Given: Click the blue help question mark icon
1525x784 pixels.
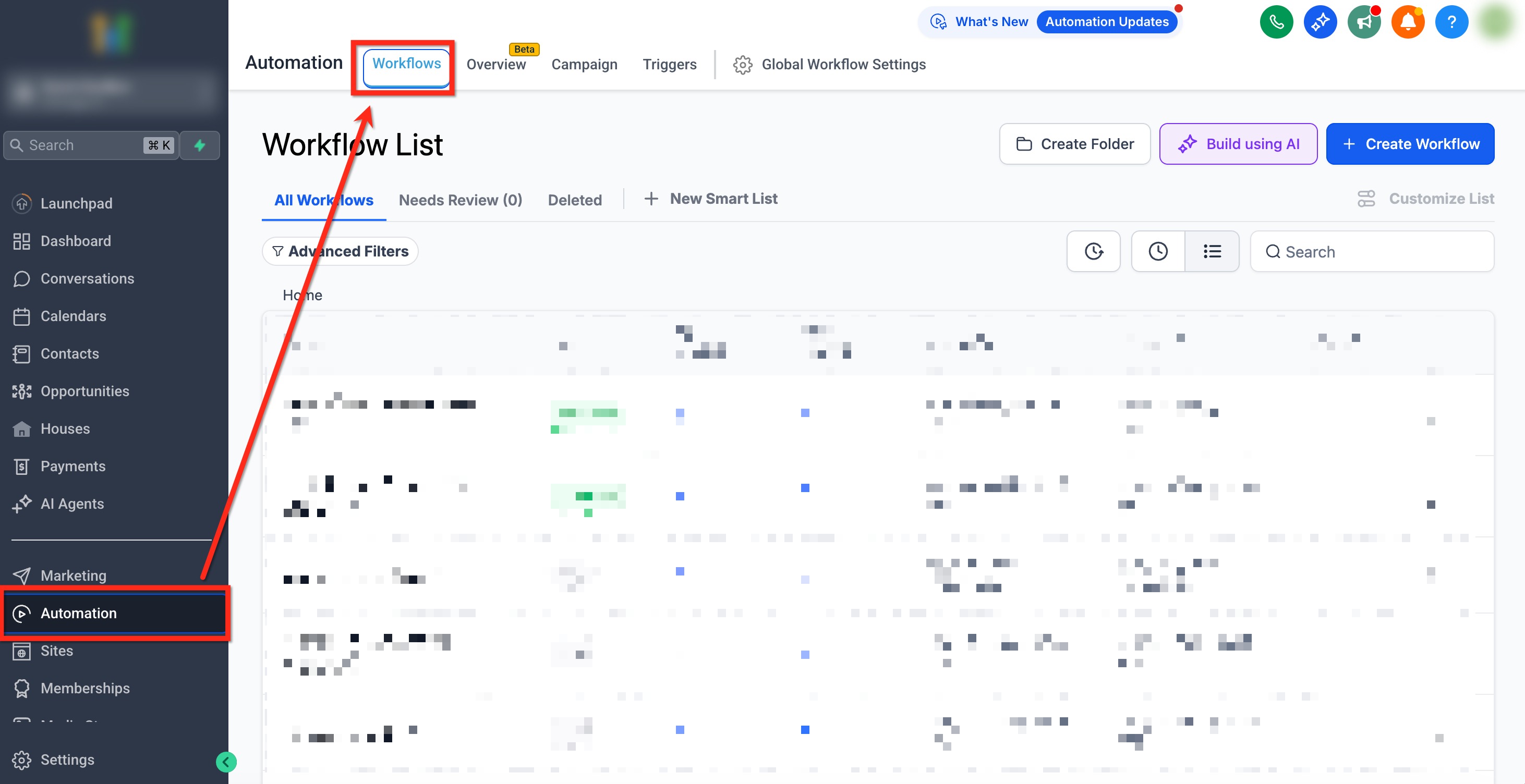Looking at the screenshot, I should 1451,22.
